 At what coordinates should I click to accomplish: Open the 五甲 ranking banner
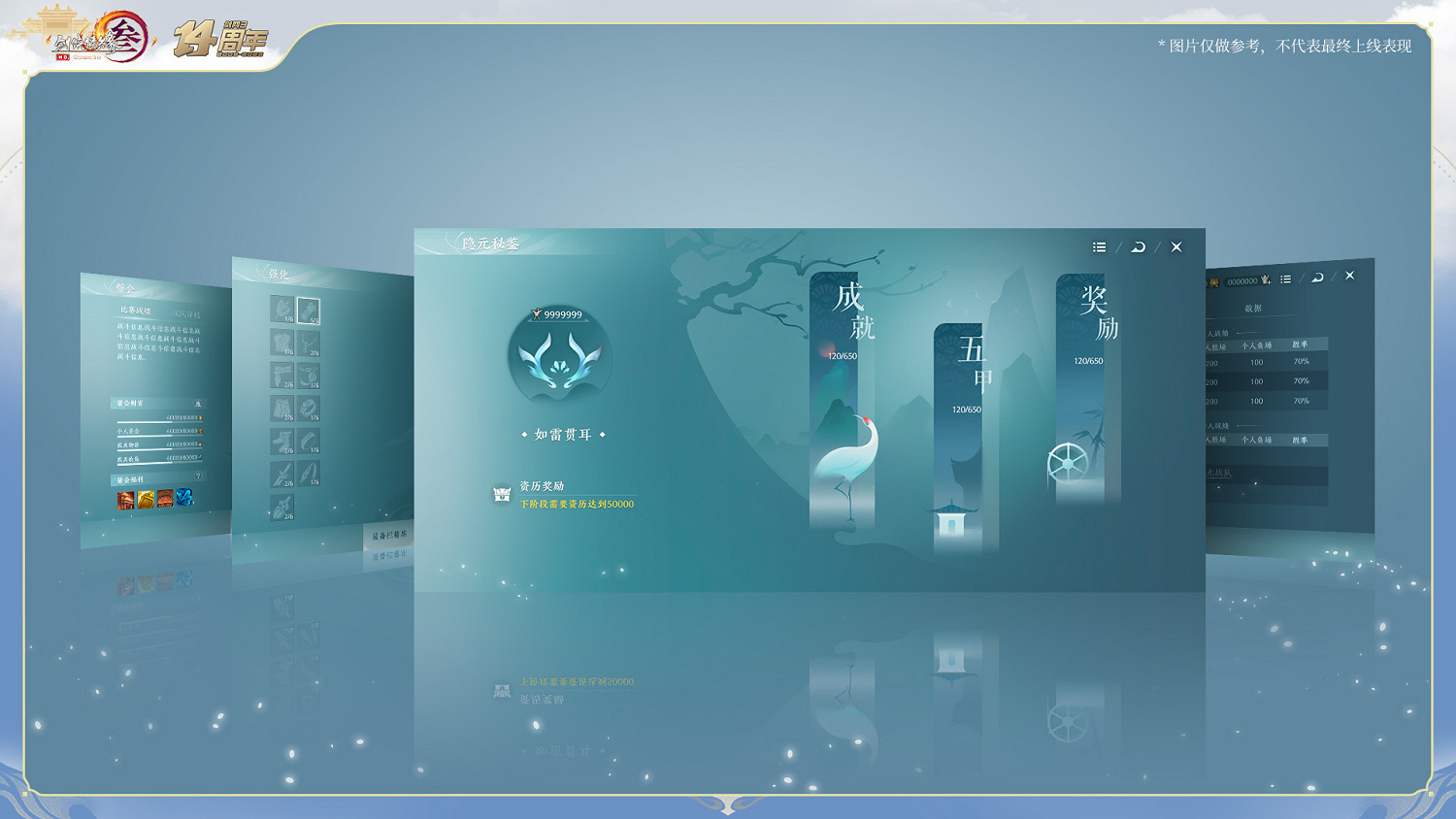pos(958,437)
